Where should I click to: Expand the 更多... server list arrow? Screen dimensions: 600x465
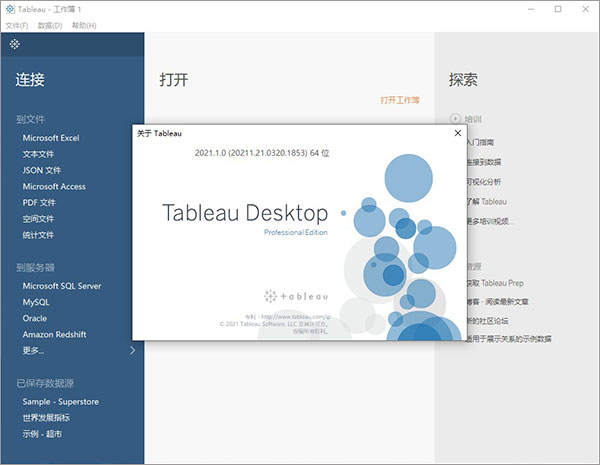[132, 350]
